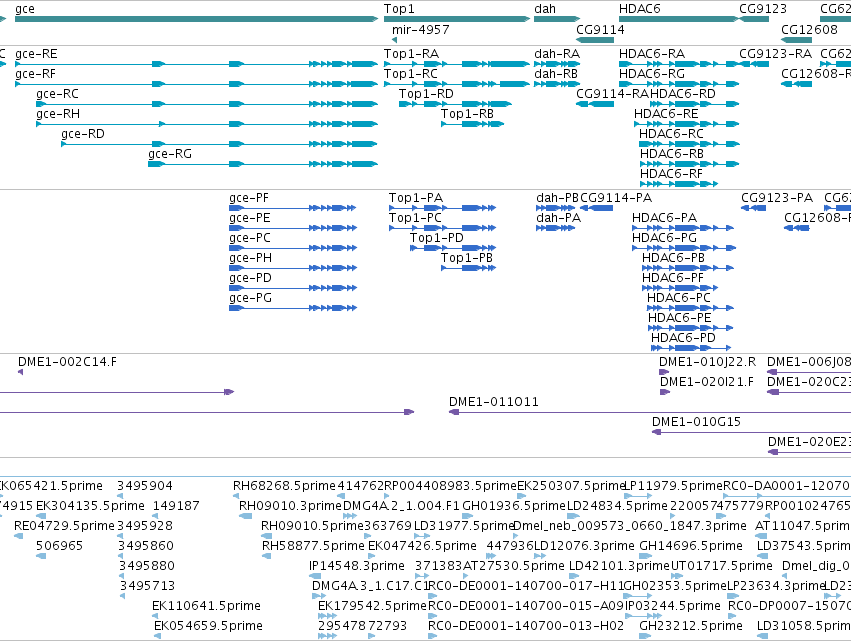The height and width of the screenshot is (641, 851).
Task: Select the CG9114 gene label
Action: 600,30
